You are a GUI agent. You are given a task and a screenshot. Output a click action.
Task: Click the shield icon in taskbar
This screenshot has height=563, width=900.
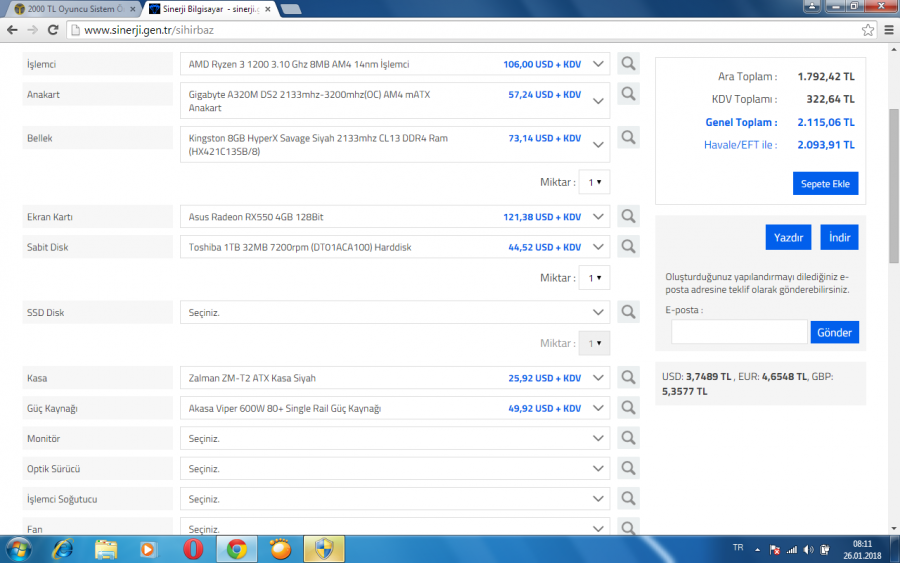[x=324, y=550]
